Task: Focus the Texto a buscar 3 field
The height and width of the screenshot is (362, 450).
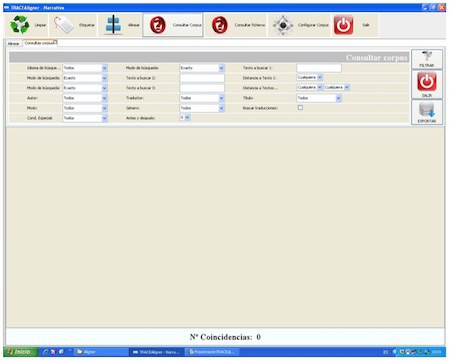Action: [202, 88]
